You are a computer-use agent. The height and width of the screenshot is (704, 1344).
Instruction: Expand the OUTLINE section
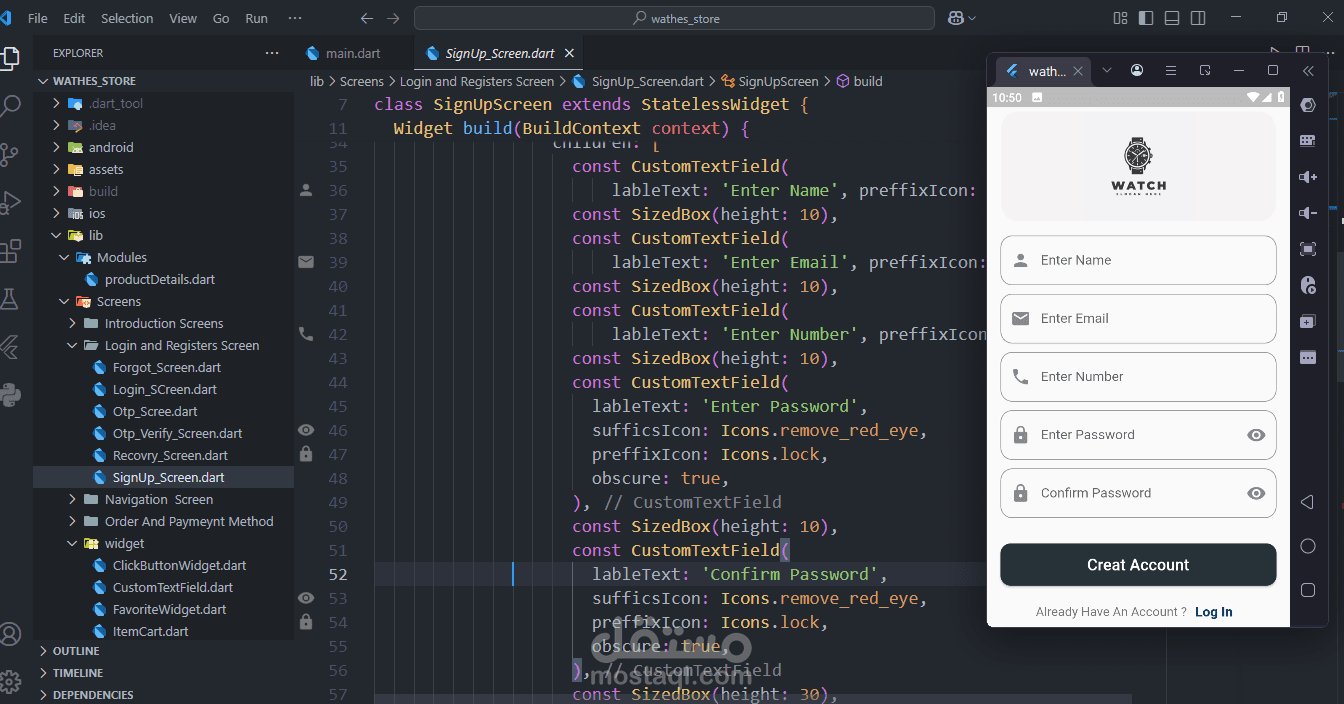click(76, 651)
